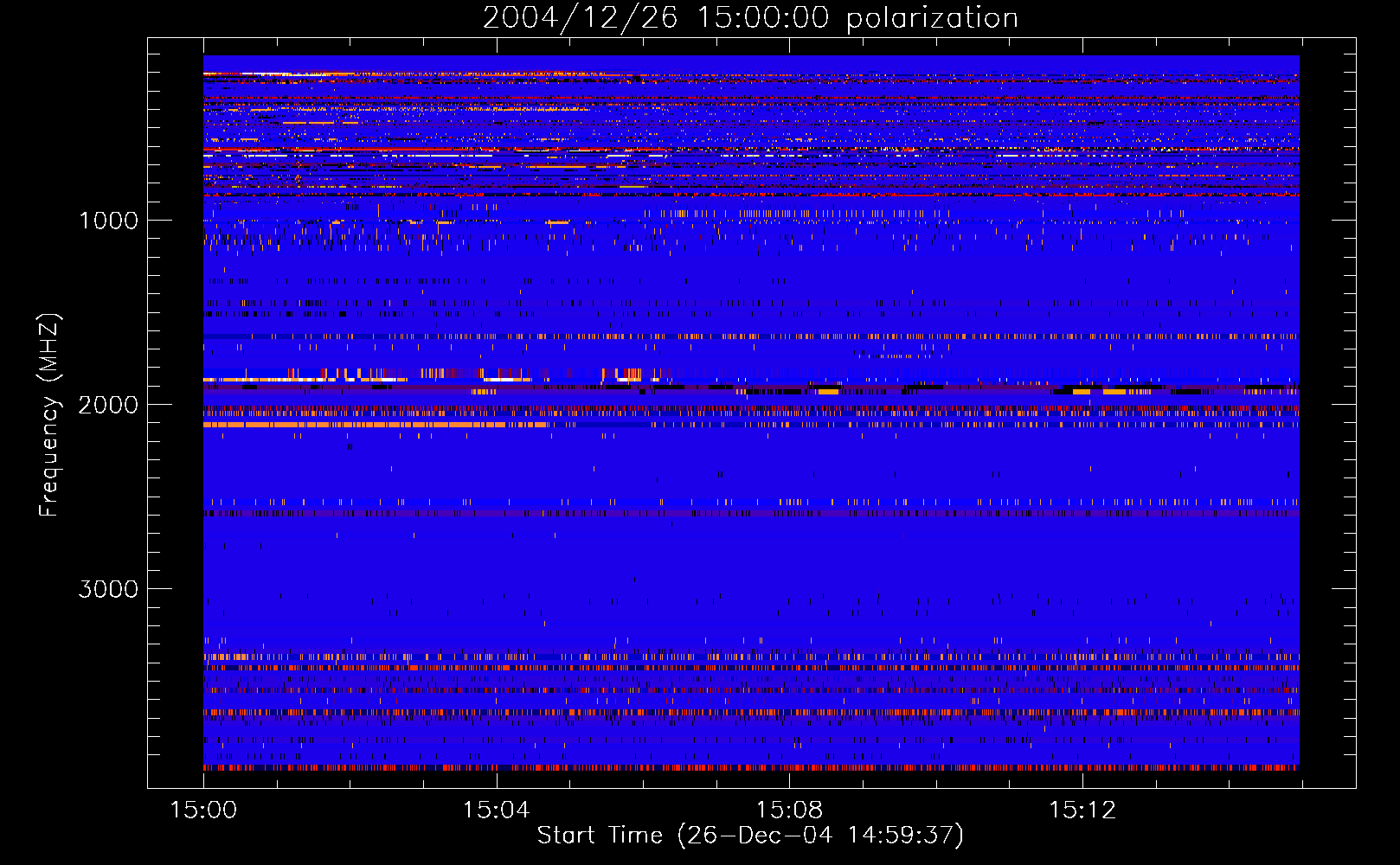The width and height of the screenshot is (1400, 865).
Task: Select the 'Frequency (MHZ)' axis label
Action: pyautogui.click(x=50, y=415)
